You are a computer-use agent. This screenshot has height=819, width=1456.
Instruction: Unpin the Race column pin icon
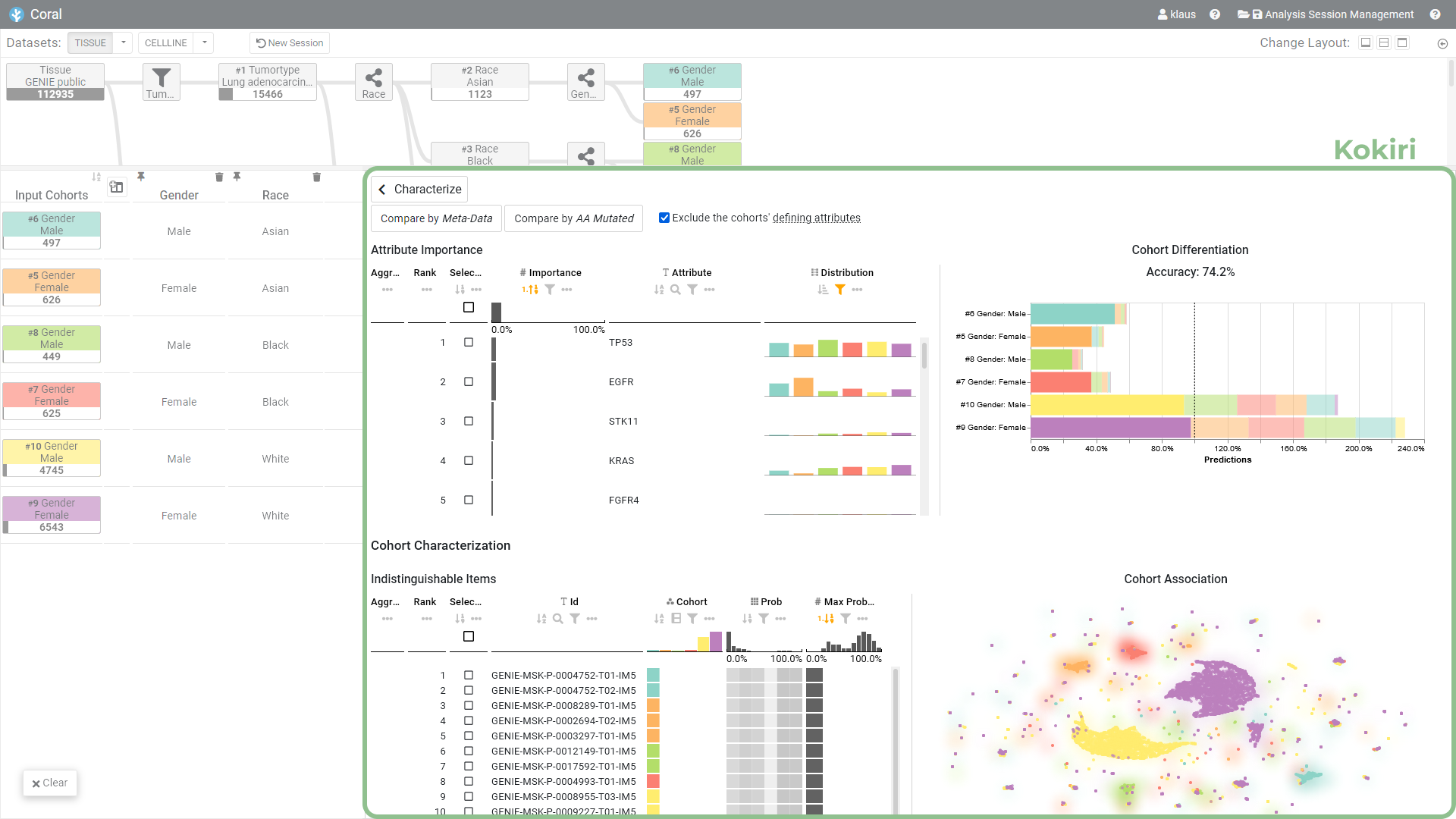click(x=237, y=177)
